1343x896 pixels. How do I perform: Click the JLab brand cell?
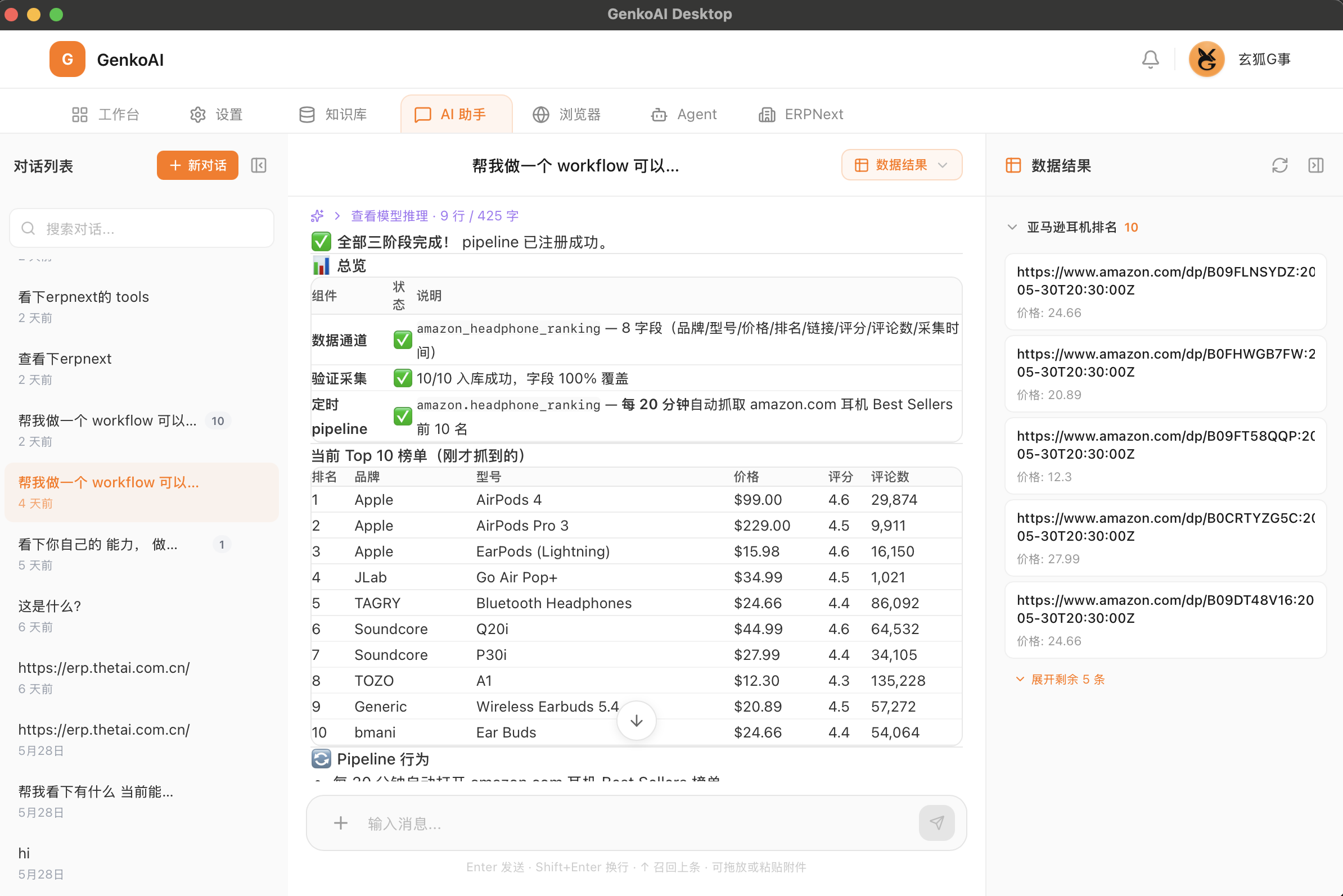coord(370,577)
